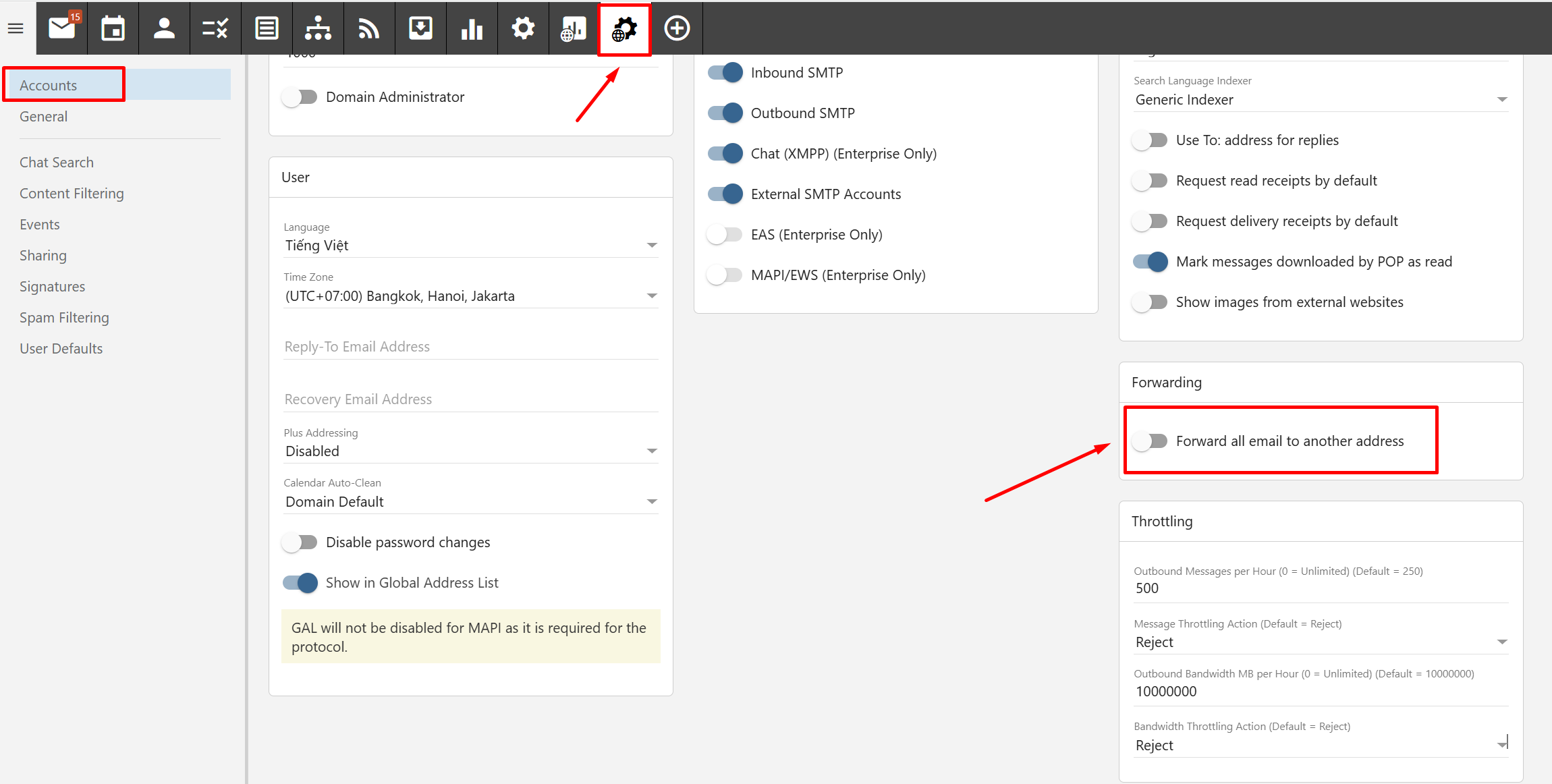This screenshot has height=784, width=1552.
Task: Disable Inbound SMTP switch
Action: pos(725,73)
